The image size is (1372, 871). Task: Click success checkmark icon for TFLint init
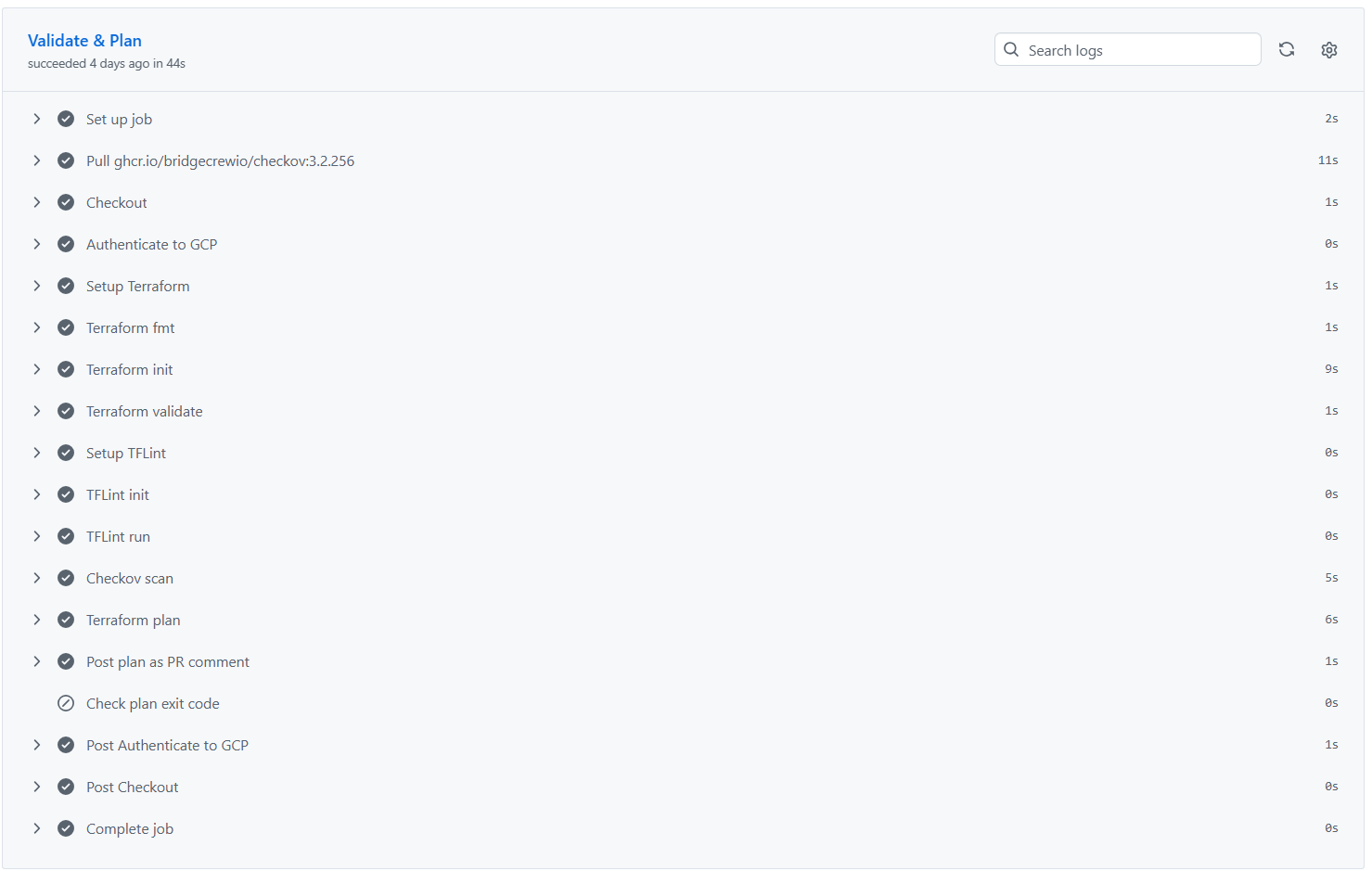[x=66, y=494]
